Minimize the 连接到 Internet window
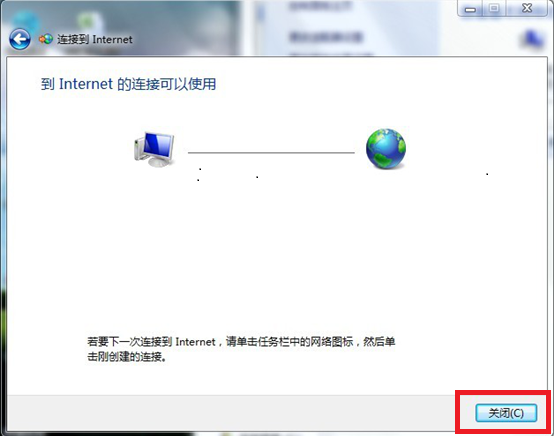The image size is (557, 436). click(x=470, y=9)
